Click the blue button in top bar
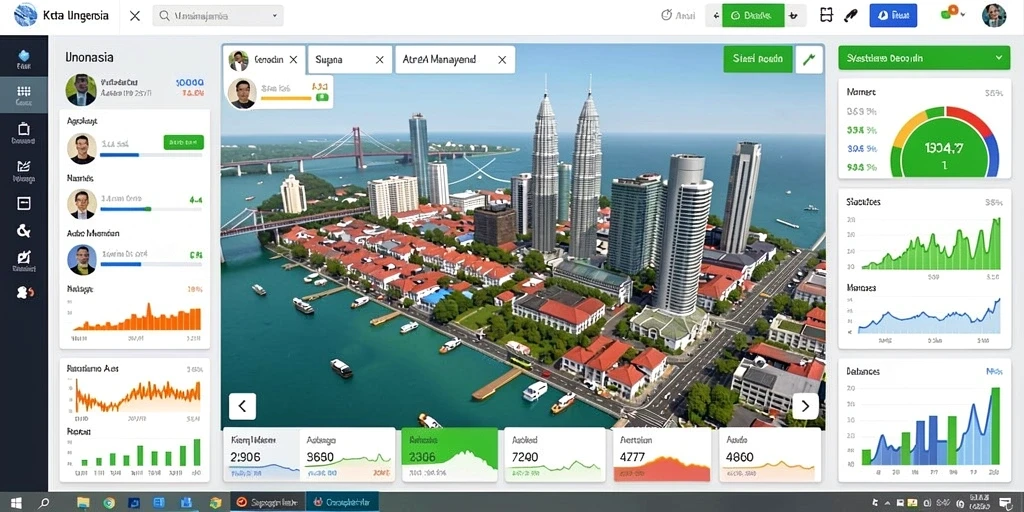The image size is (1024, 512). point(893,15)
